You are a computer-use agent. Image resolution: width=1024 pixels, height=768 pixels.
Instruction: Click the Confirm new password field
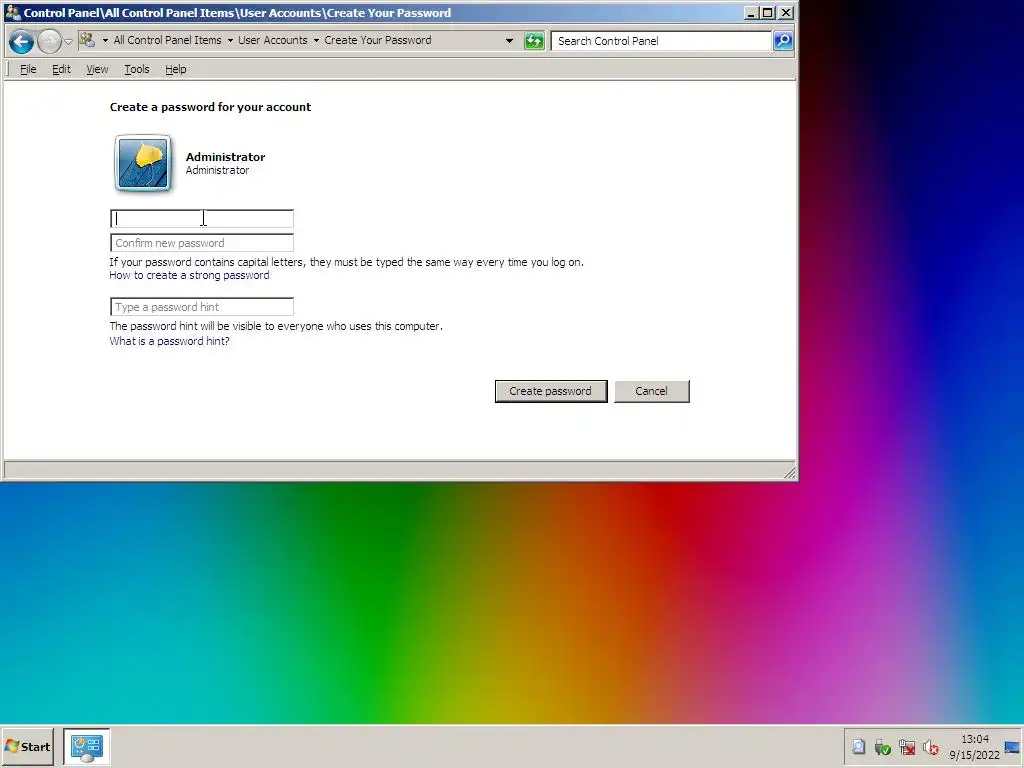[202, 243]
